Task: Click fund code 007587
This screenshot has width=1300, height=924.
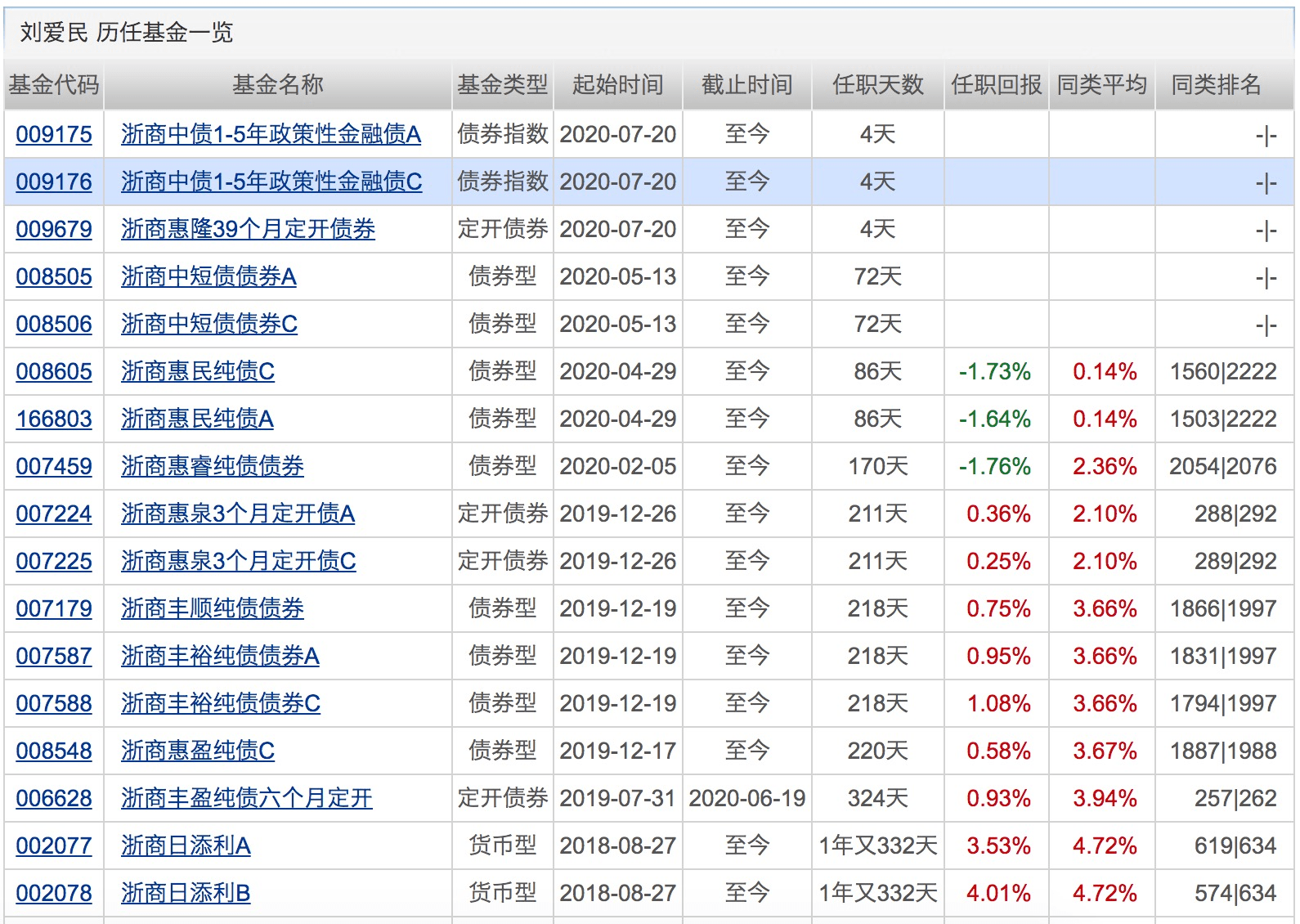Action: point(54,656)
